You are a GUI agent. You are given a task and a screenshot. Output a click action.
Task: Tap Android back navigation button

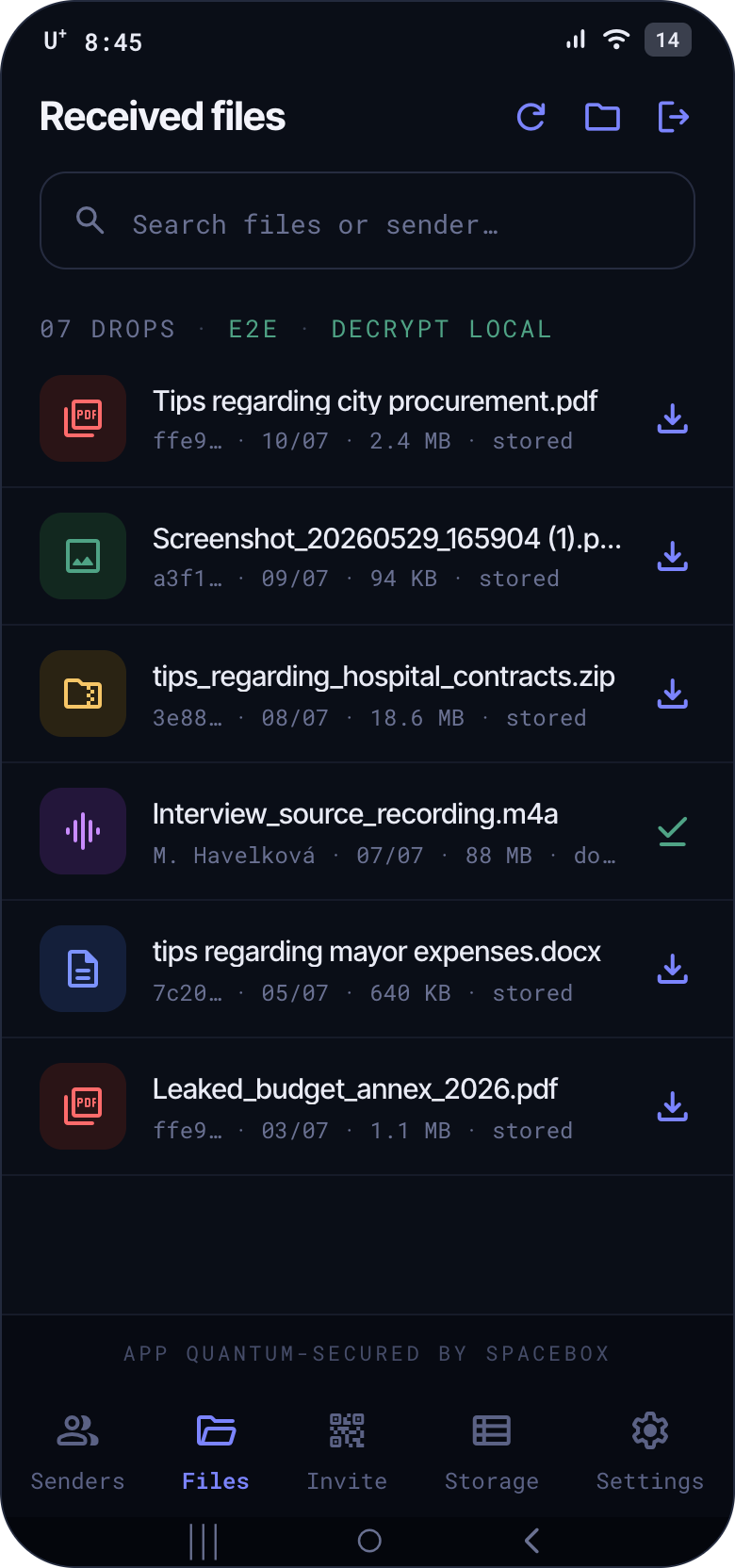click(x=532, y=1541)
